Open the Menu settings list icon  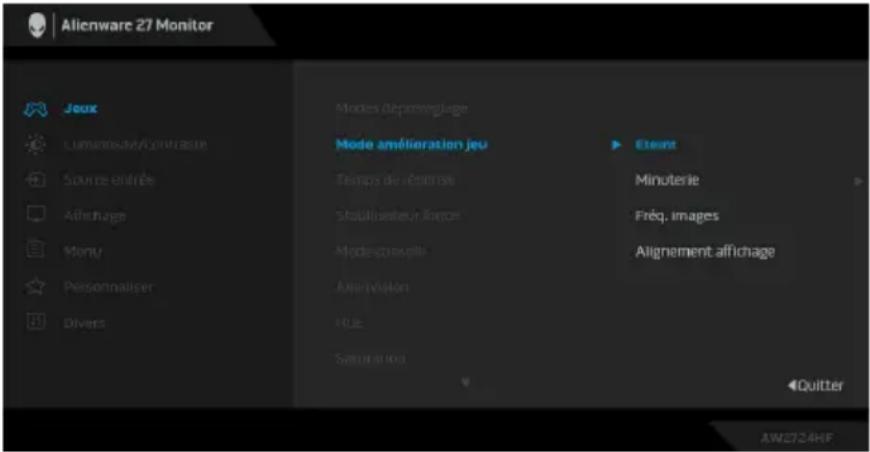(x=36, y=251)
